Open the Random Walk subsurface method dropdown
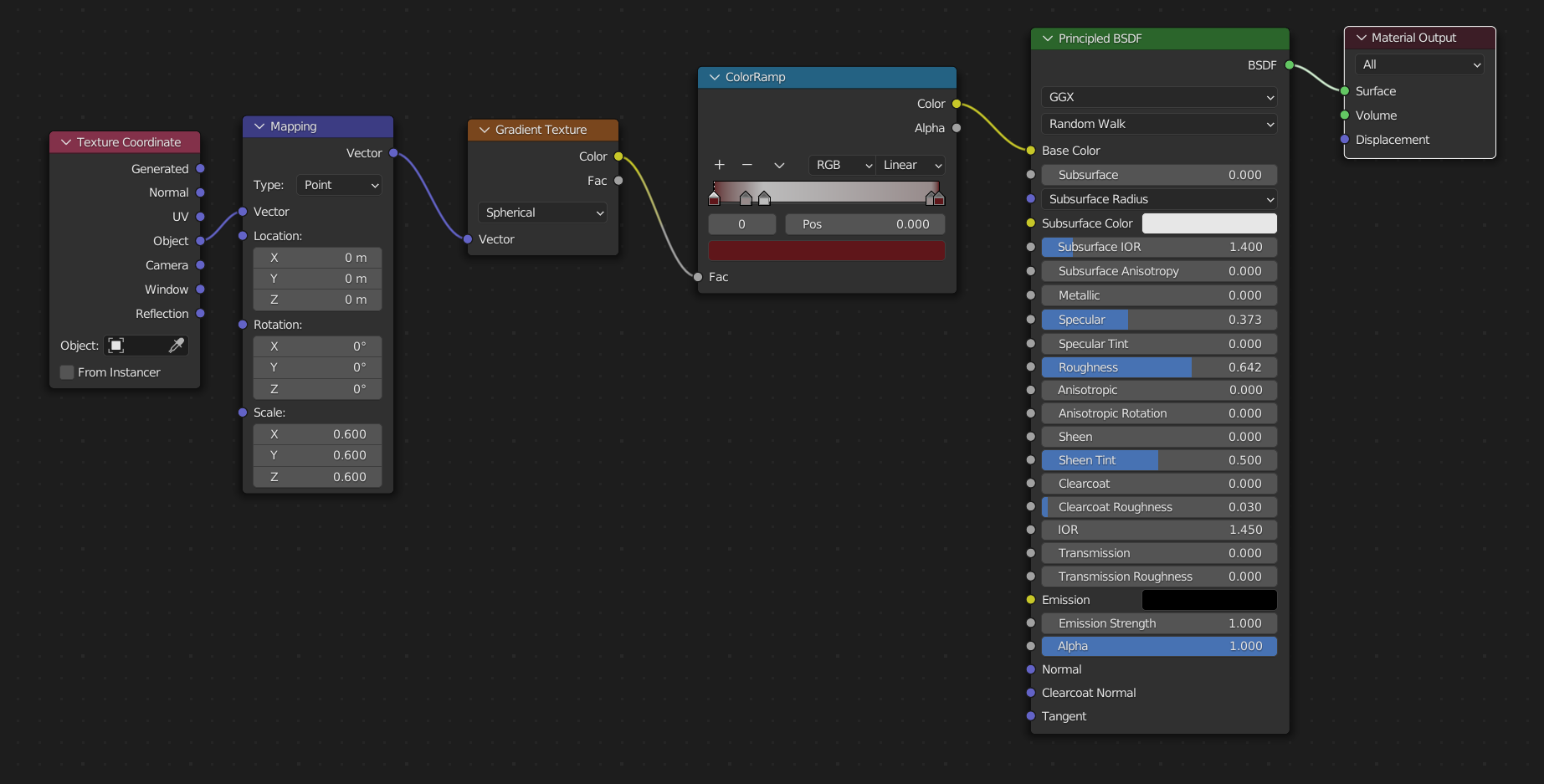The width and height of the screenshot is (1544, 784). click(x=1159, y=124)
